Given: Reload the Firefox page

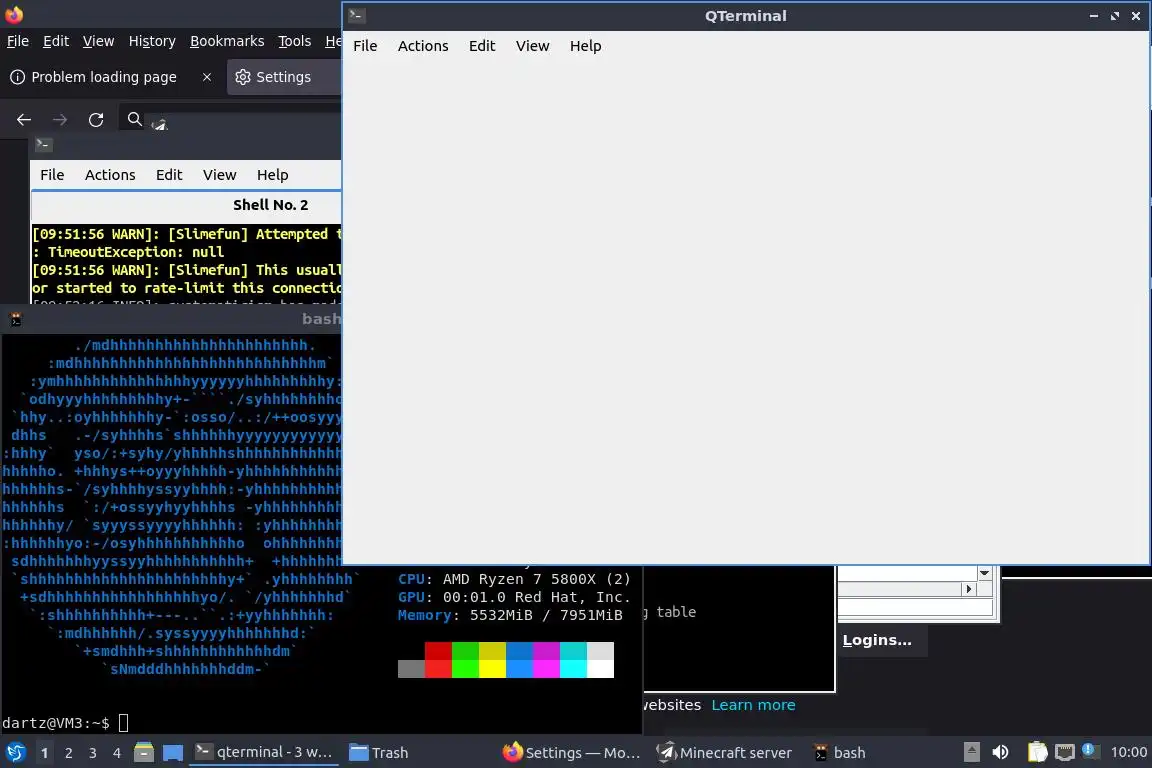Looking at the screenshot, I should 96,119.
